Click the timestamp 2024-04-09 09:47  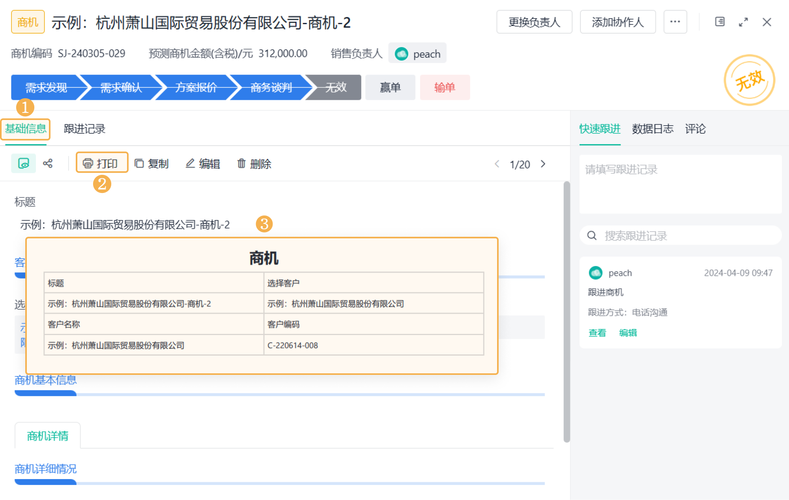738,273
